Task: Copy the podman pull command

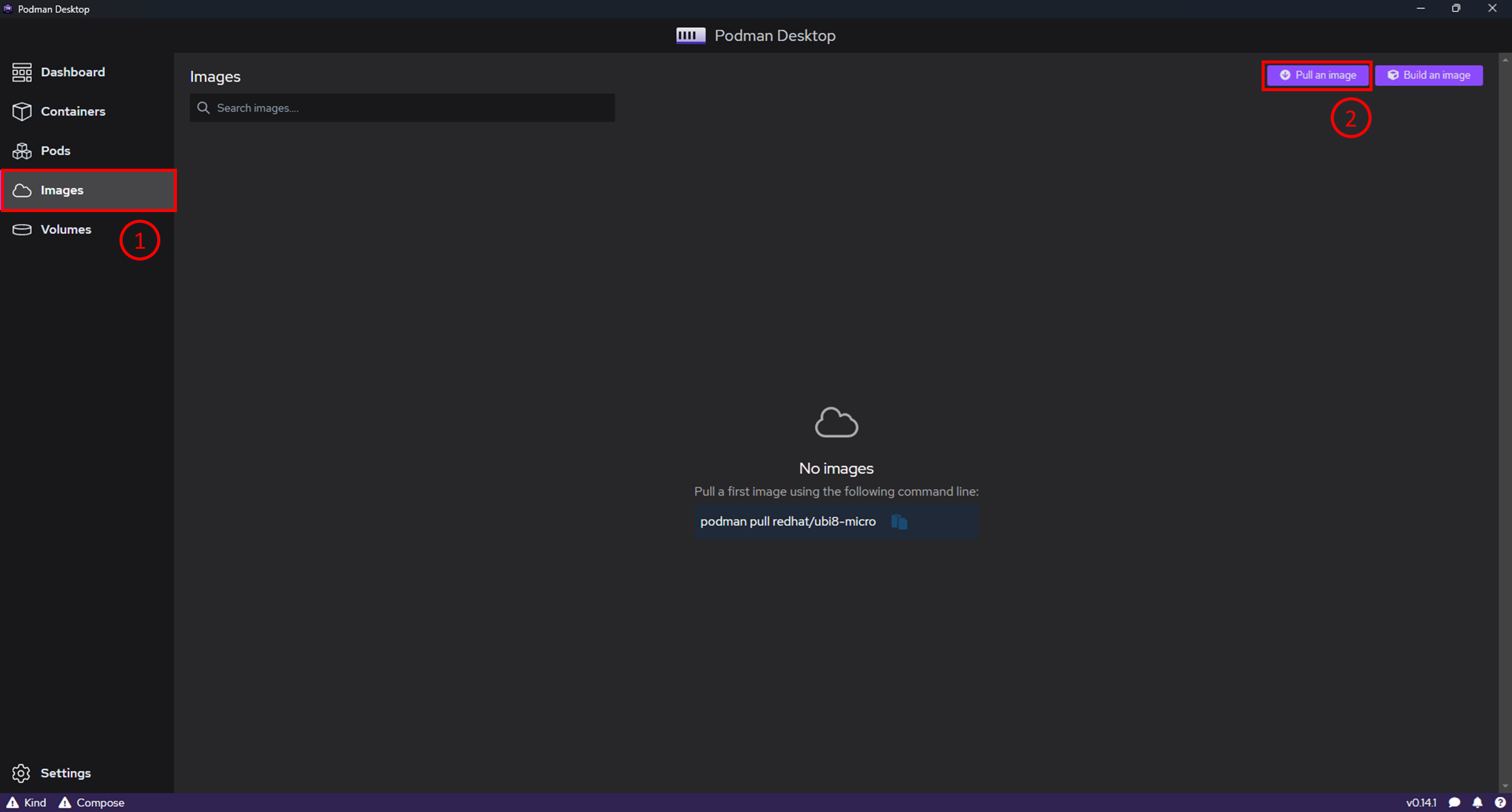Action: (x=899, y=521)
